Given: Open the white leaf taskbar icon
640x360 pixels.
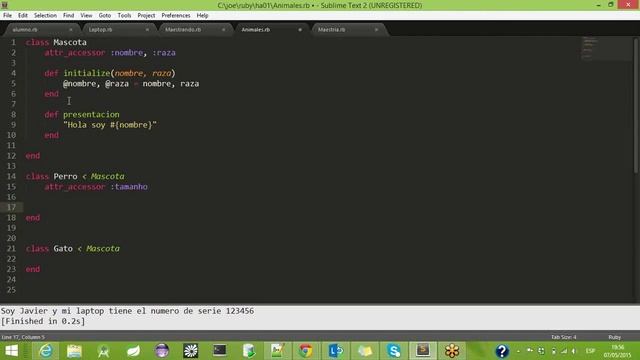Looking at the screenshot, I should pyautogui.click(x=133, y=351).
